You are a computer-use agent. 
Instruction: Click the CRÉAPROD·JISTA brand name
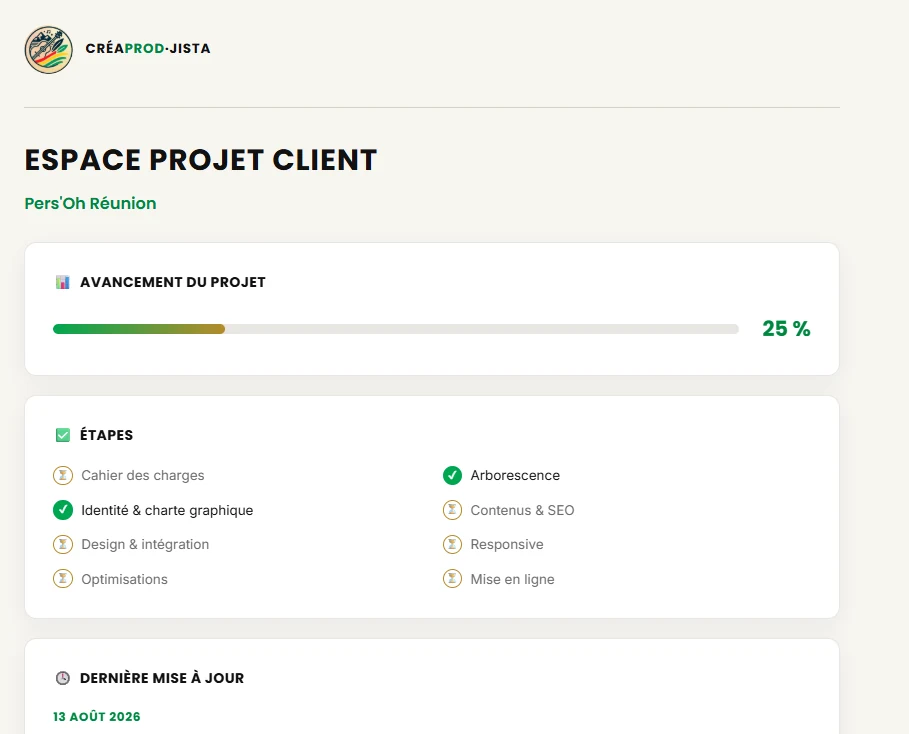pyautogui.click(x=148, y=49)
